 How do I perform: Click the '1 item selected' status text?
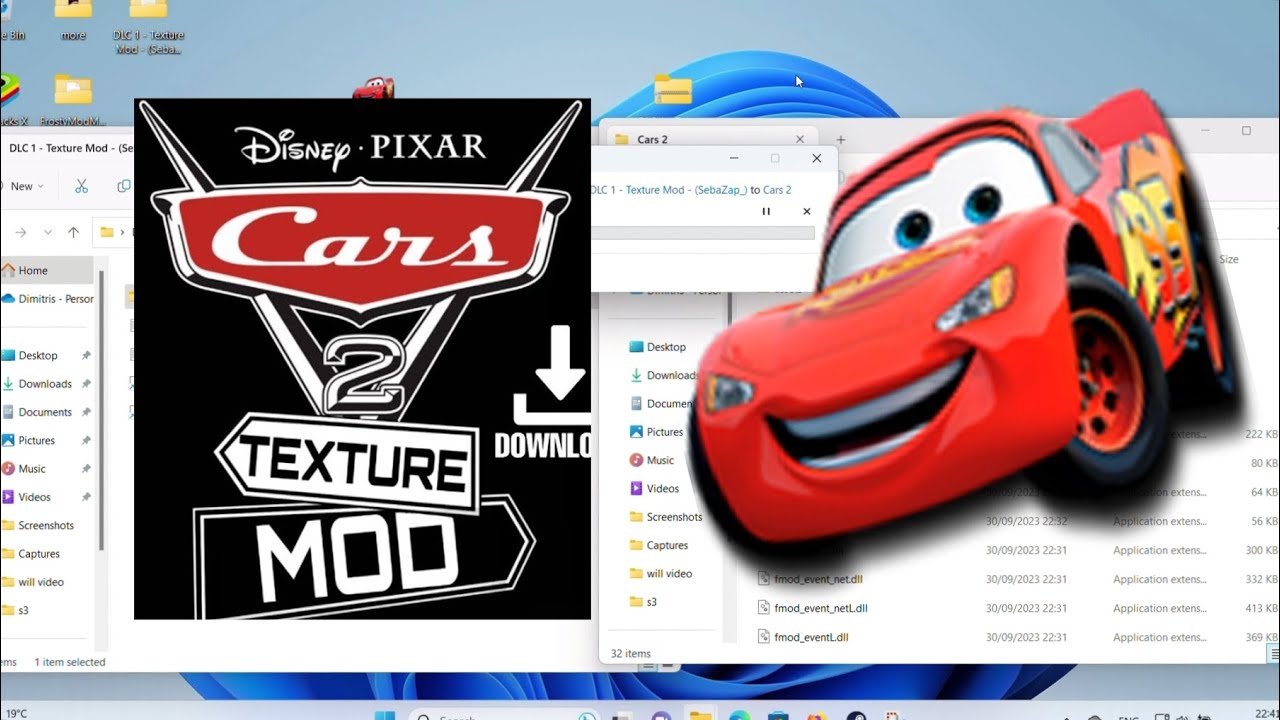coord(69,662)
